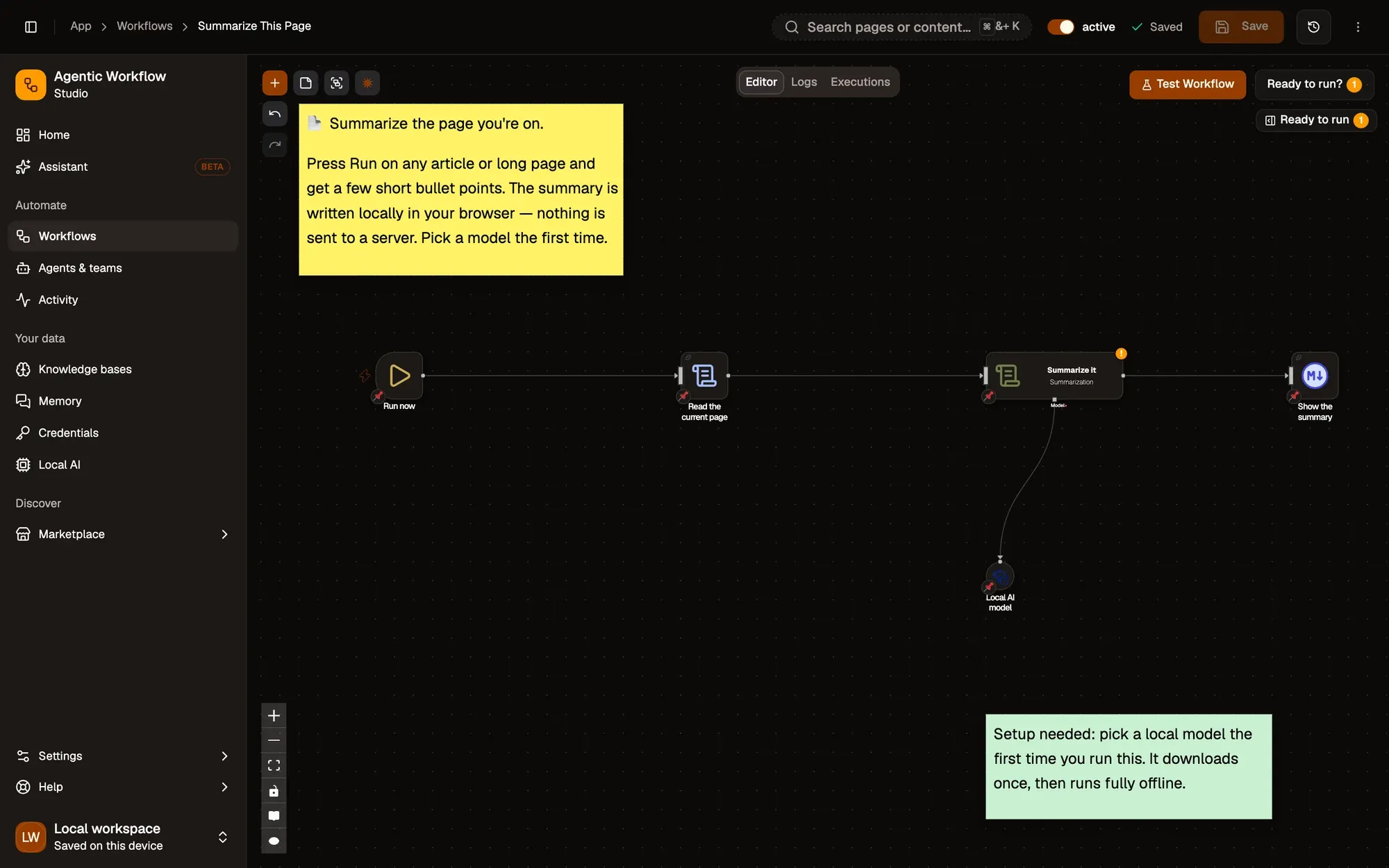Viewport: 1389px width, 868px height.
Task: Open the Ready to run panel badge
Action: (x=1316, y=120)
